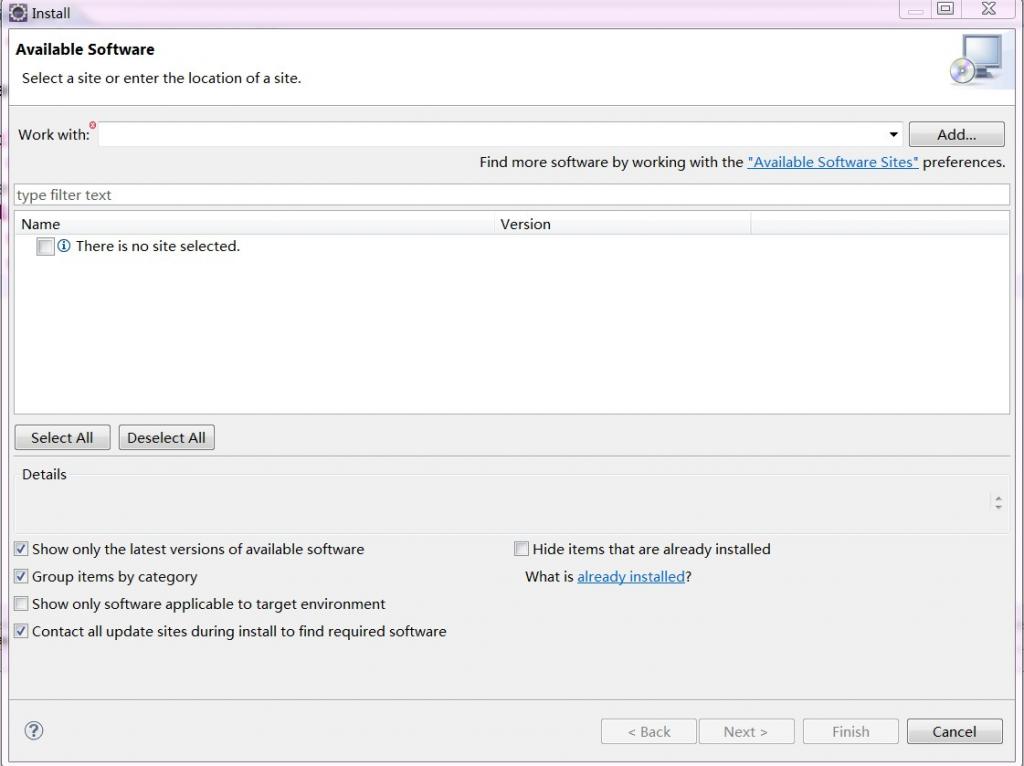Image resolution: width=1024 pixels, height=766 pixels.
Task: Open the Work with dropdown arrow
Action: [893, 135]
